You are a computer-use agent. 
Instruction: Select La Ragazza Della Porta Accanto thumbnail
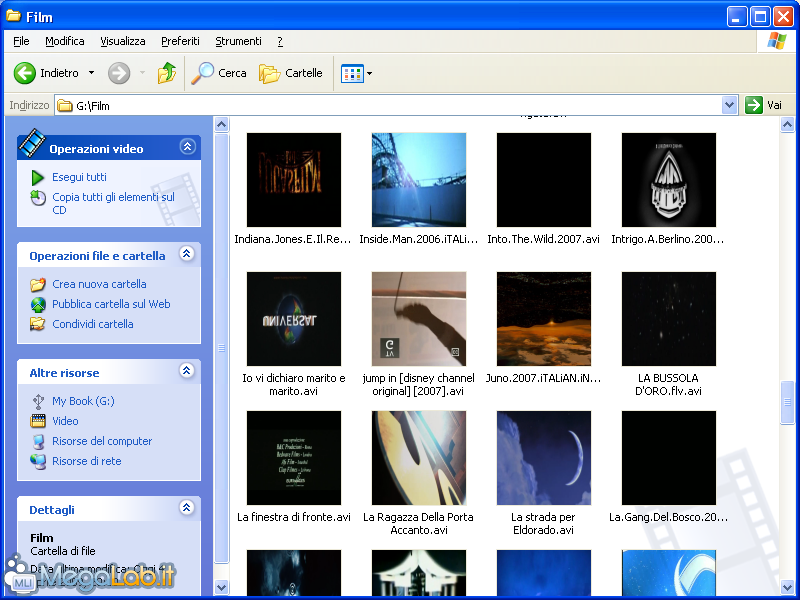coord(419,458)
